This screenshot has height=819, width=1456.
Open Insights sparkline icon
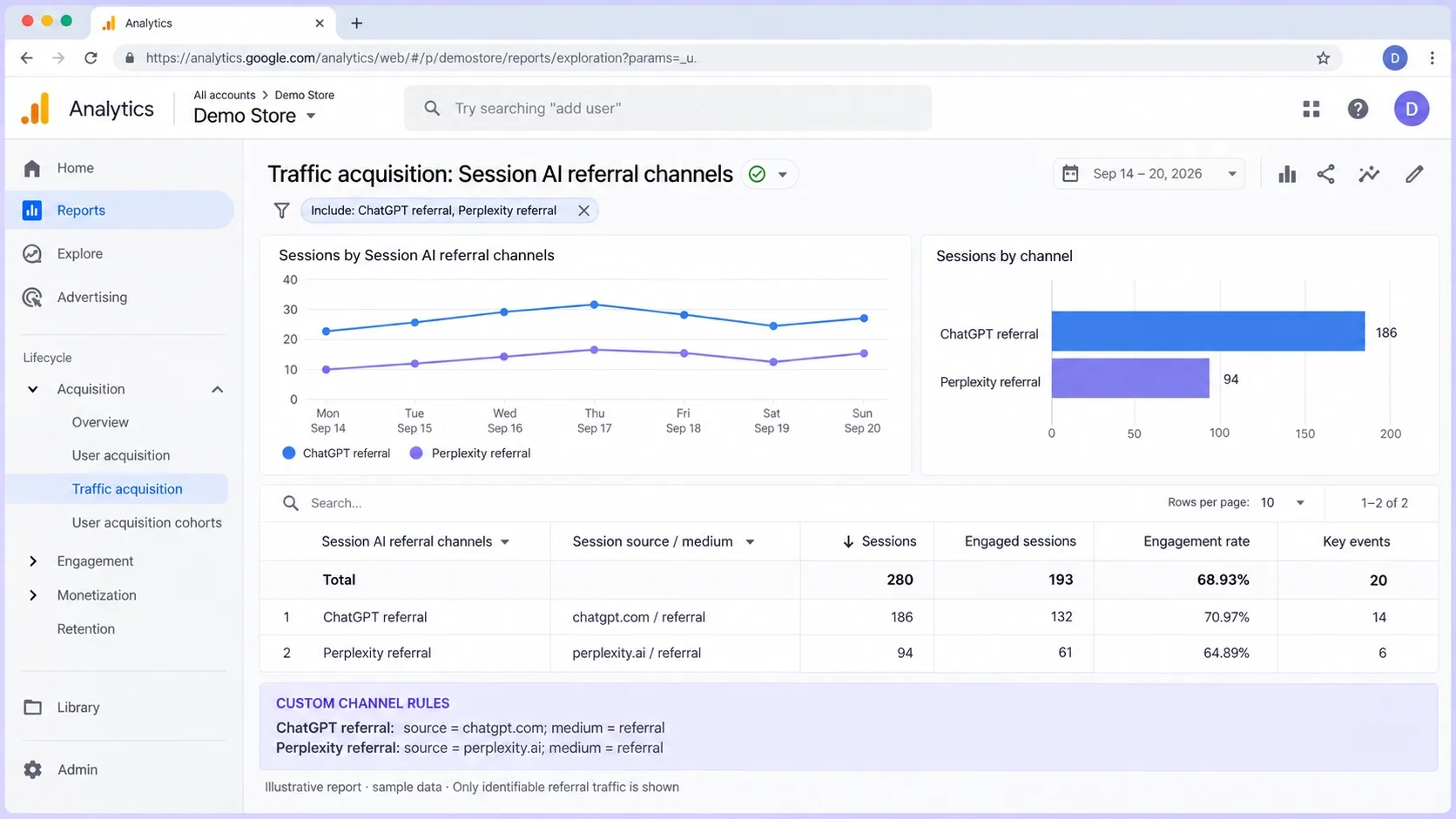1369,174
